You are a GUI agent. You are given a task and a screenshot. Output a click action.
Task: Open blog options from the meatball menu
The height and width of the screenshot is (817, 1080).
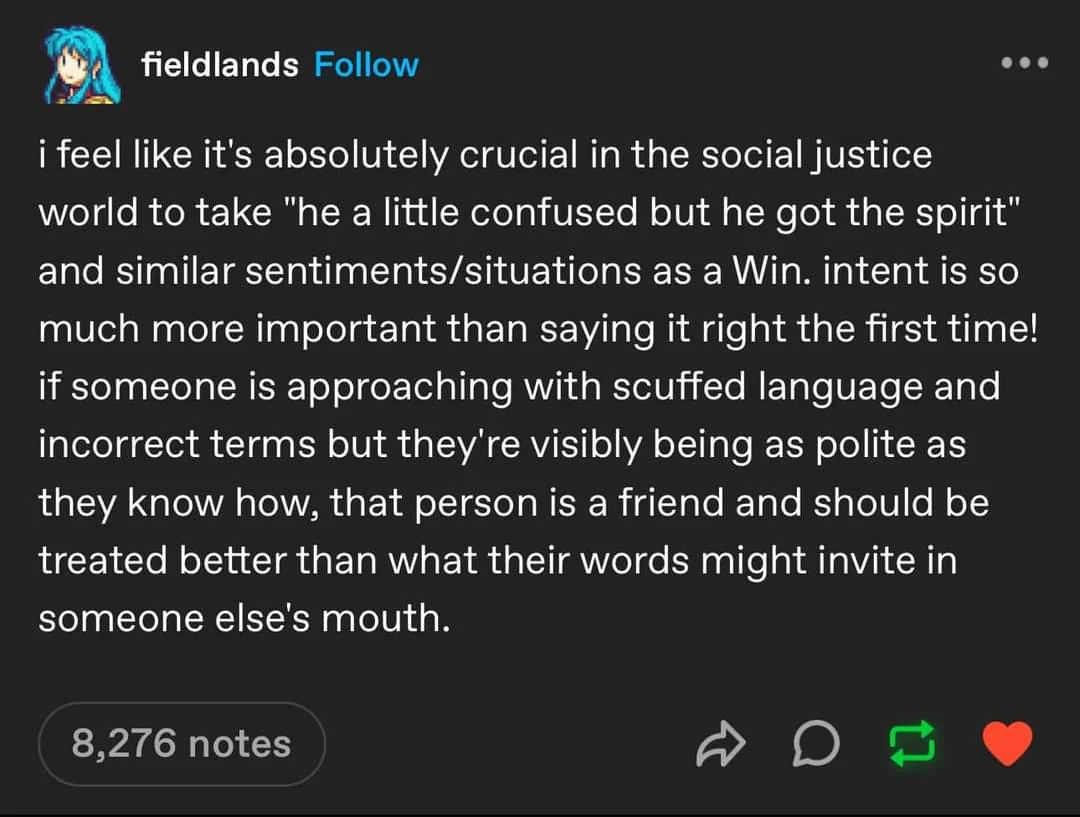coord(1024,62)
